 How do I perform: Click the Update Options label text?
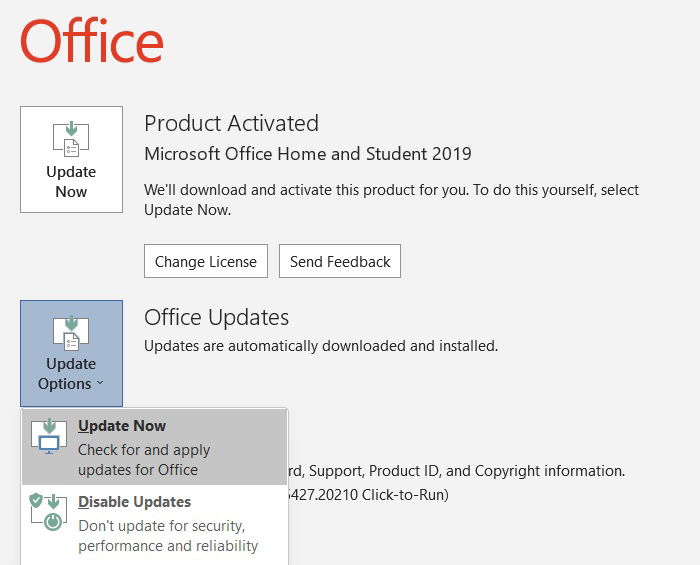click(68, 373)
